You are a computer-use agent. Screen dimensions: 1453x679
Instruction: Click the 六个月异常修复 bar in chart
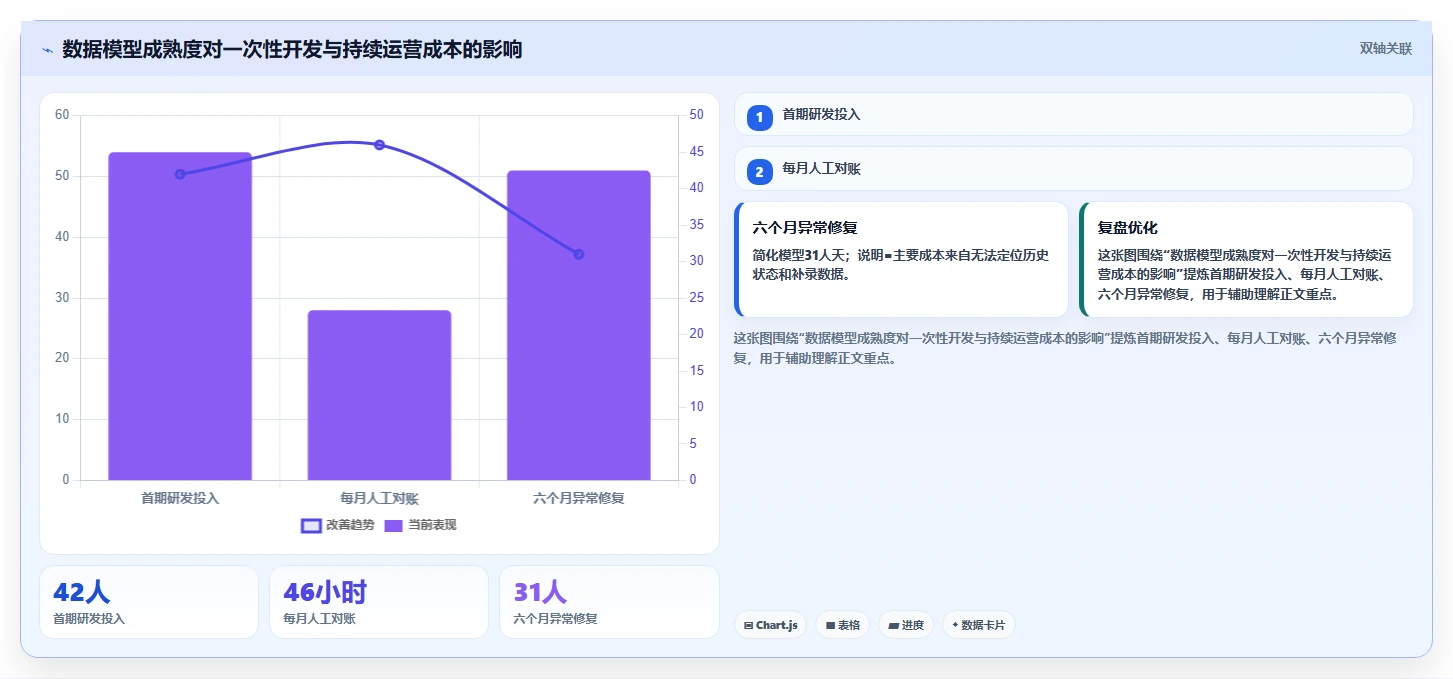(578, 325)
